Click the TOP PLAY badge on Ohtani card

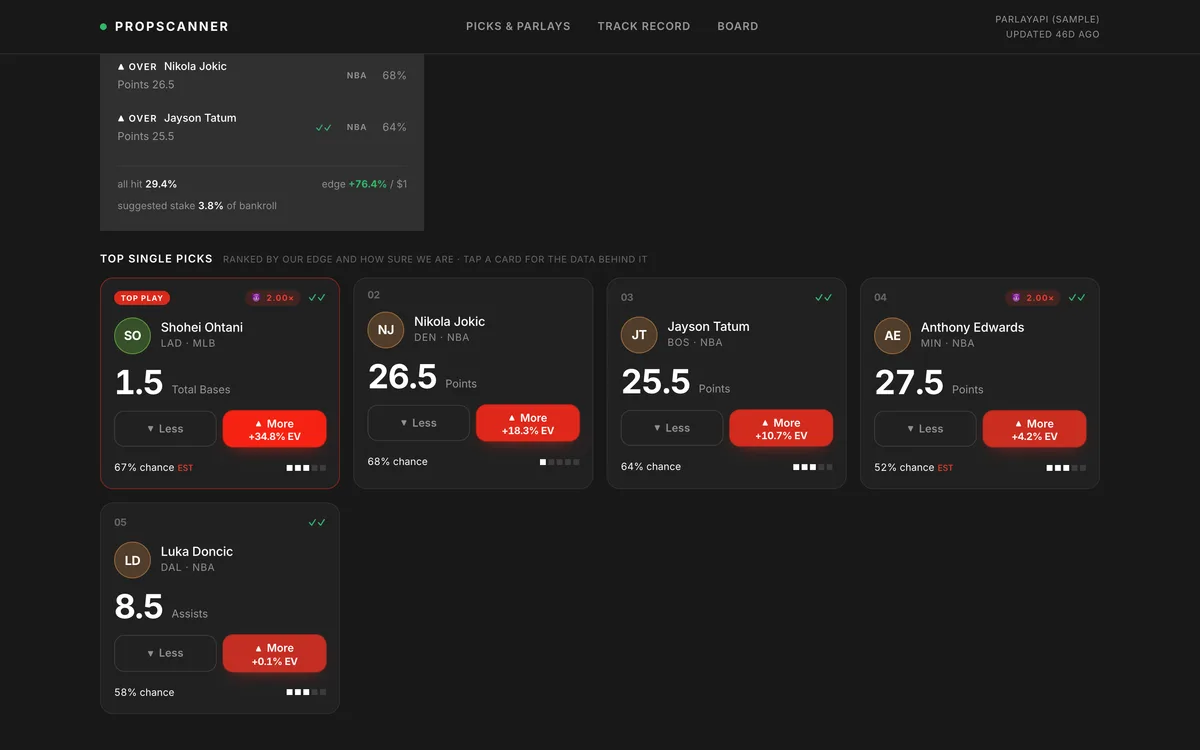(142, 298)
